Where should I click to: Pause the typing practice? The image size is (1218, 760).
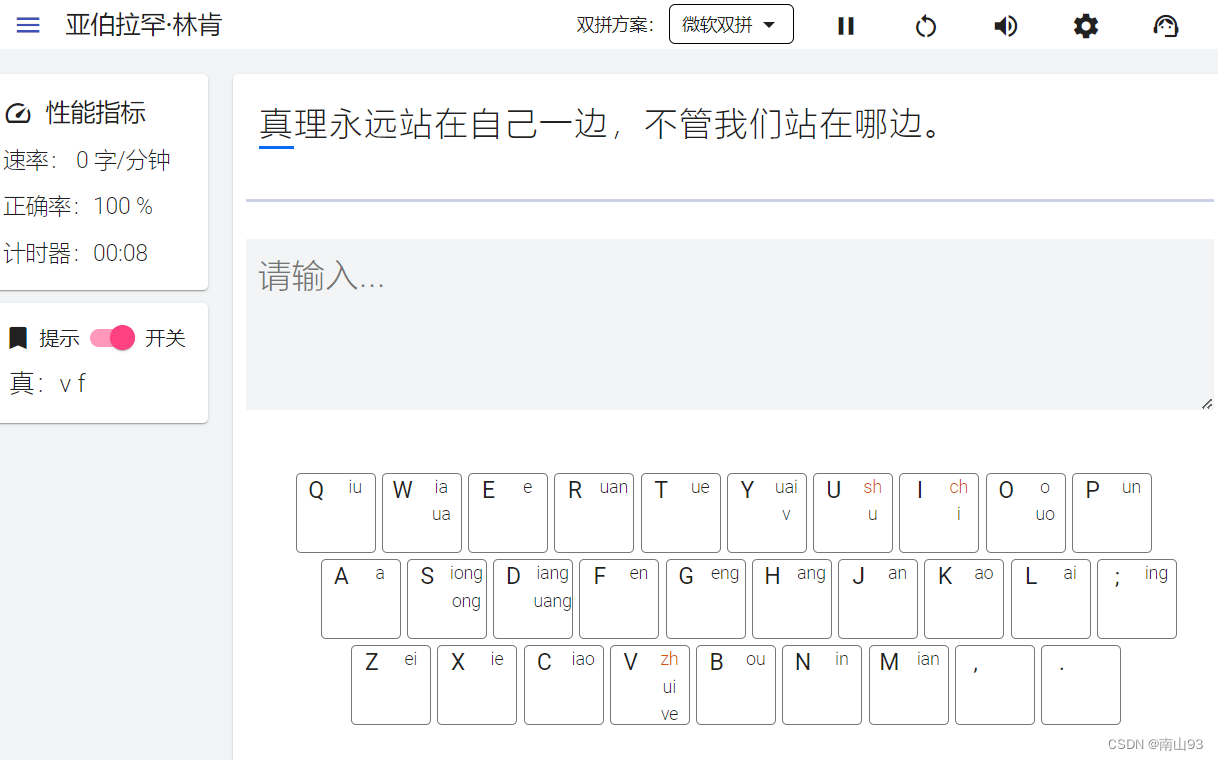click(x=846, y=26)
